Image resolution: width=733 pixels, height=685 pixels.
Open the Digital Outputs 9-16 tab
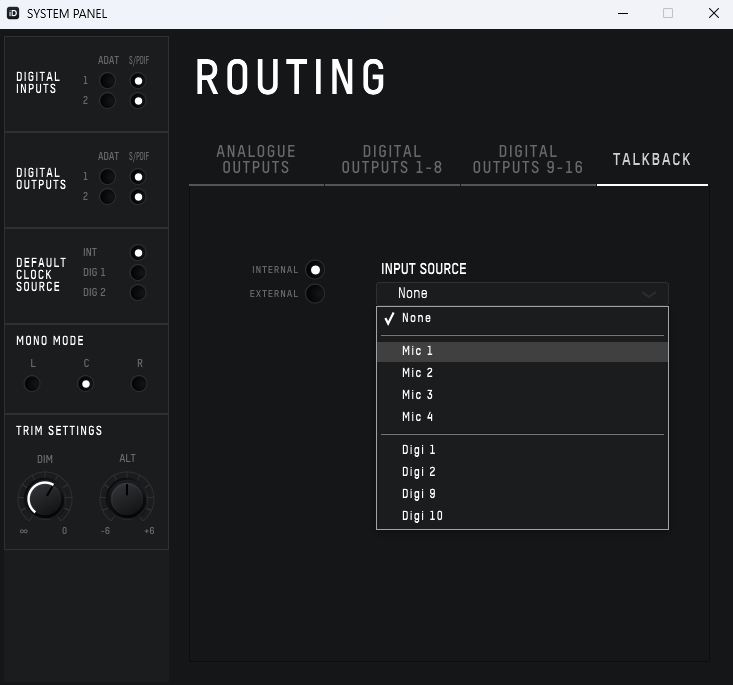point(527,160)
